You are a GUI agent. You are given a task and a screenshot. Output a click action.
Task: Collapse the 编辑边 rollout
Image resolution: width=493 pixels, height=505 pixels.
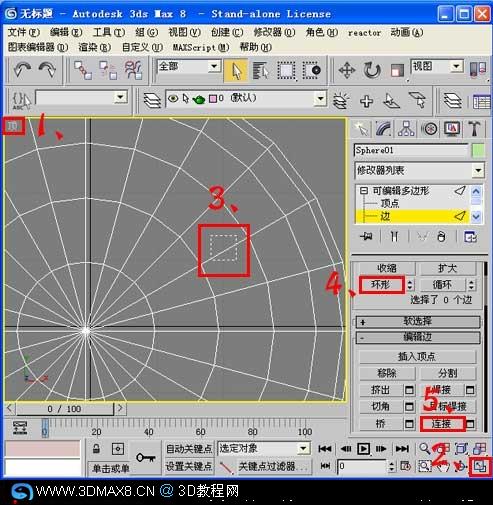tap(418, 337)
